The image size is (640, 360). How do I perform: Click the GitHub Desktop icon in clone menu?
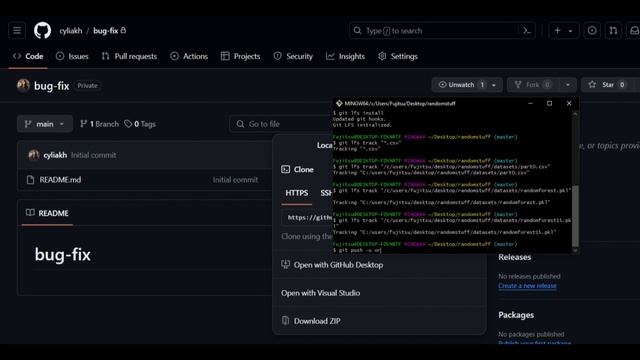tap(285, 264)
